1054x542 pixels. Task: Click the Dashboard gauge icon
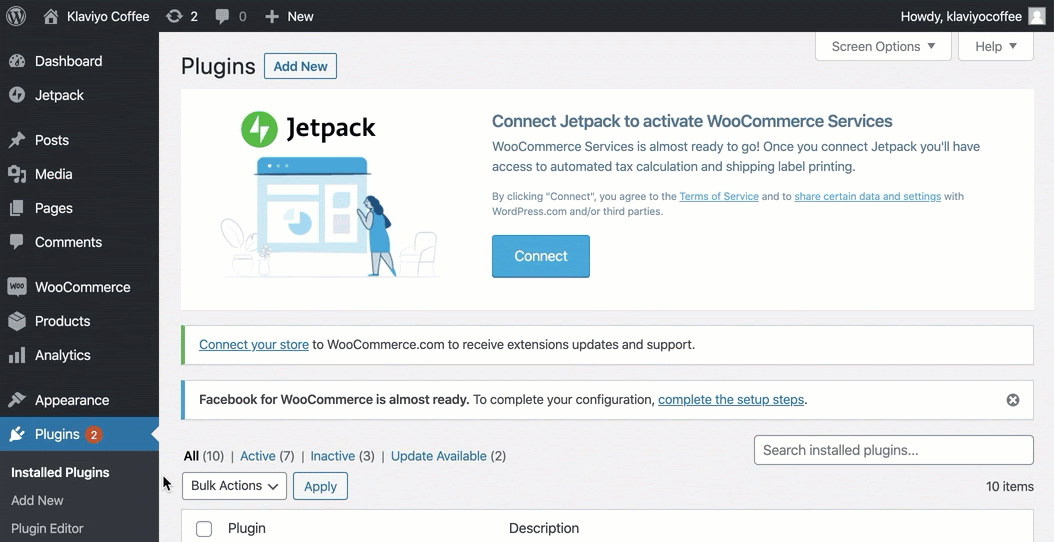click(x=17, y=61)
